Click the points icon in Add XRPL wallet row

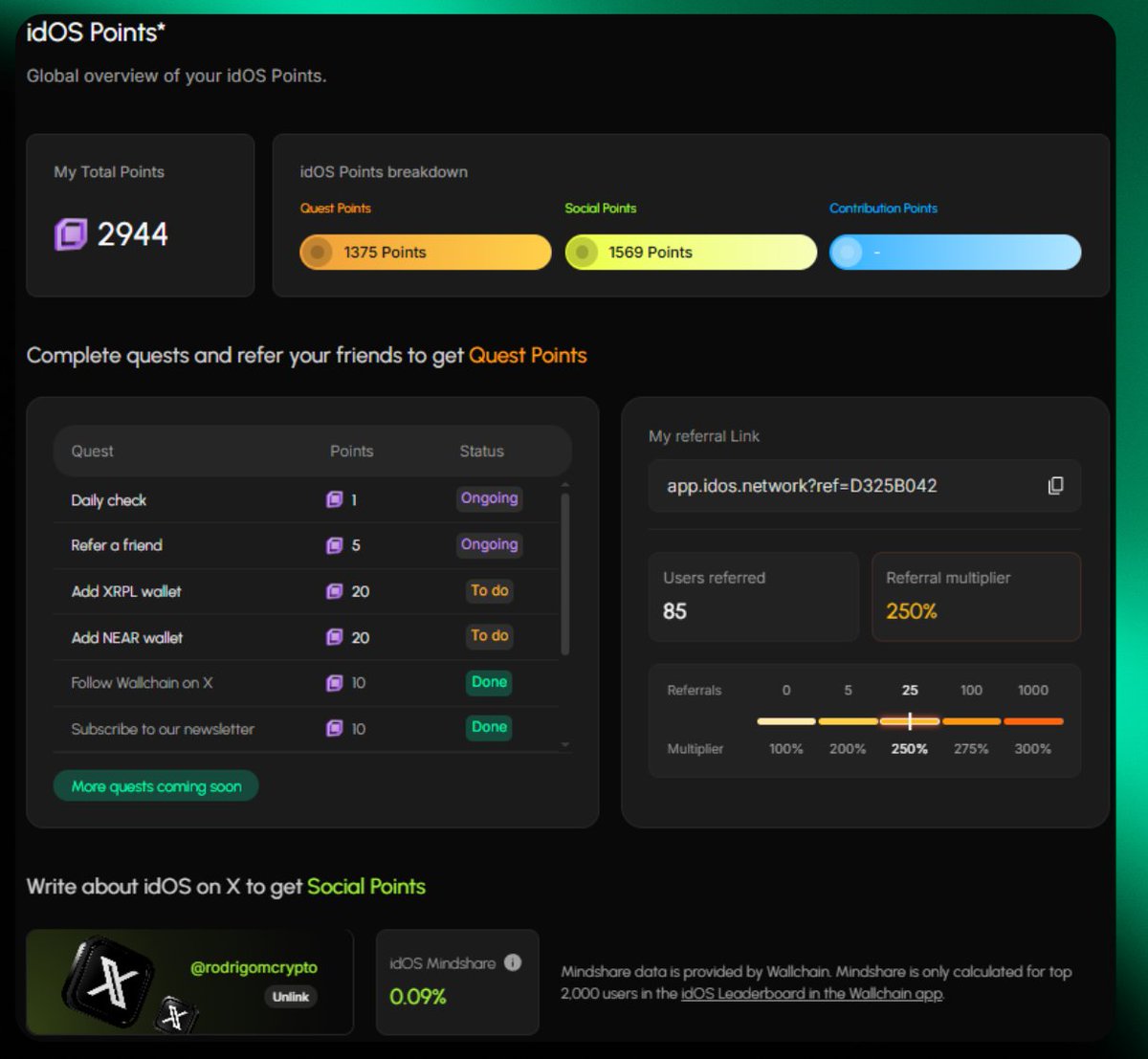point(334,591)
